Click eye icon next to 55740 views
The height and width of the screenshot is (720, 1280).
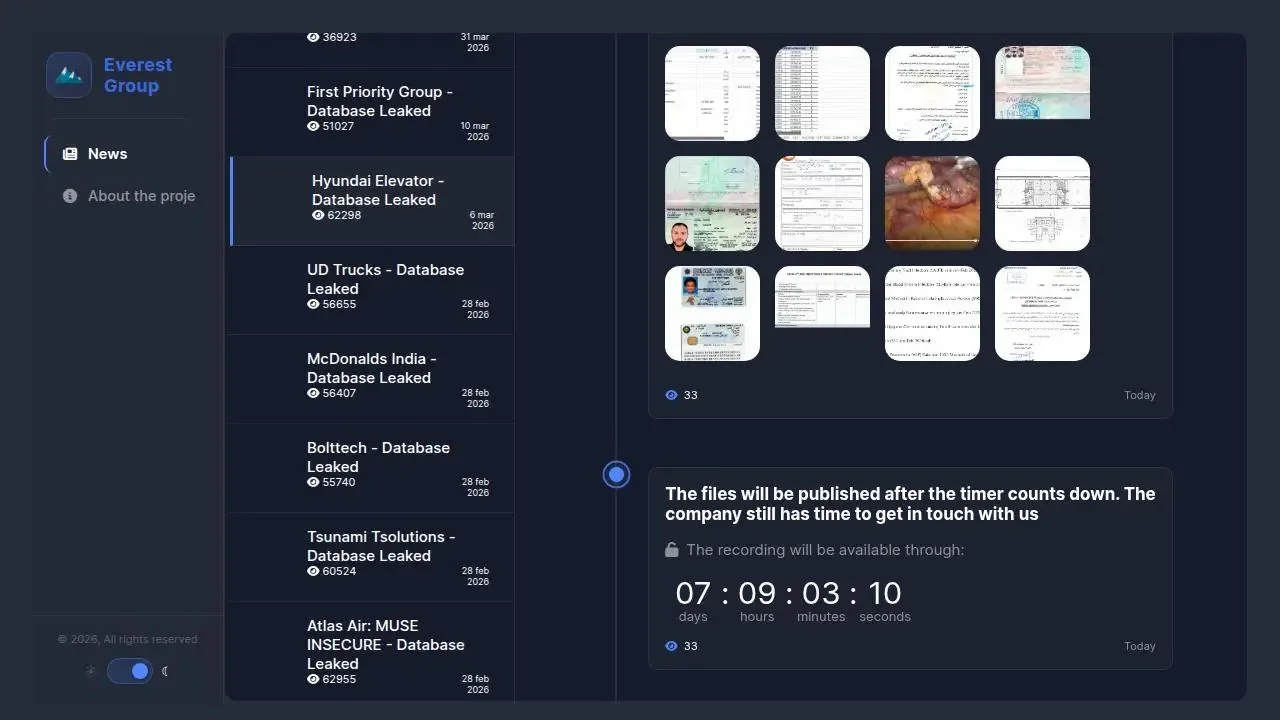pyautogui.click(x=313, y=482)
